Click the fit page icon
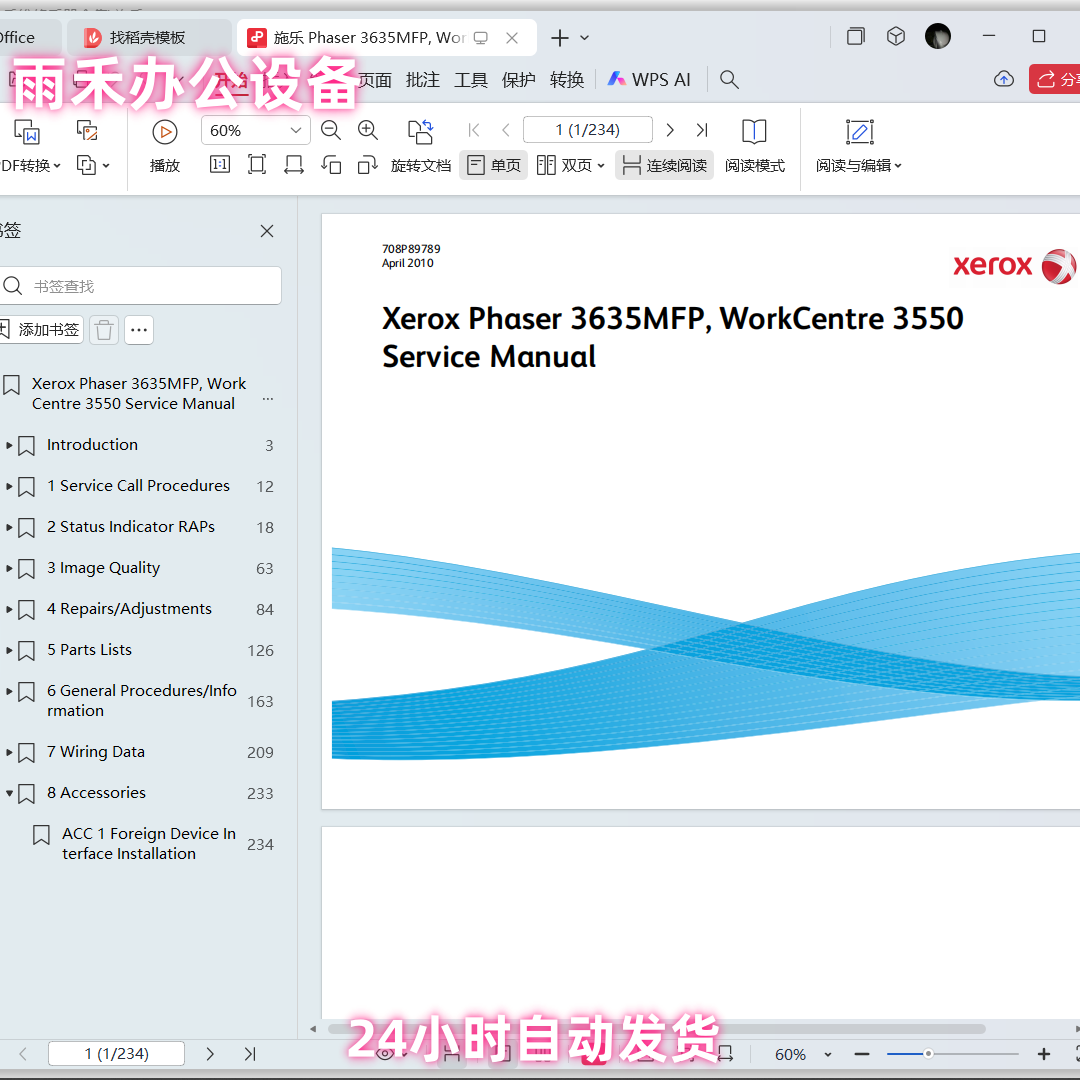Viewport: 1080px width, 1080px height. (x=257, y=165)
